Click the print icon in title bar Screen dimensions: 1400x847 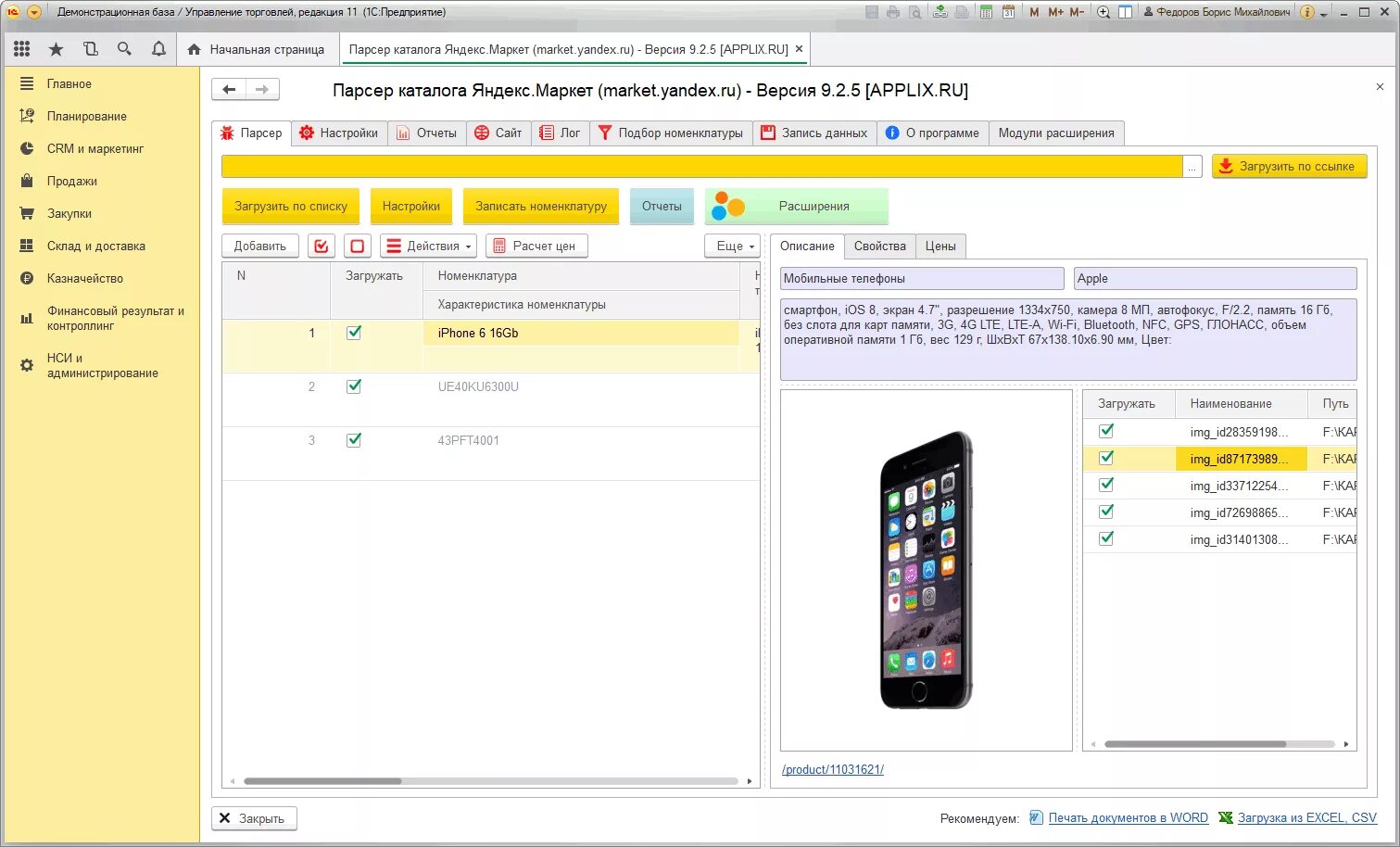(893, 12)
